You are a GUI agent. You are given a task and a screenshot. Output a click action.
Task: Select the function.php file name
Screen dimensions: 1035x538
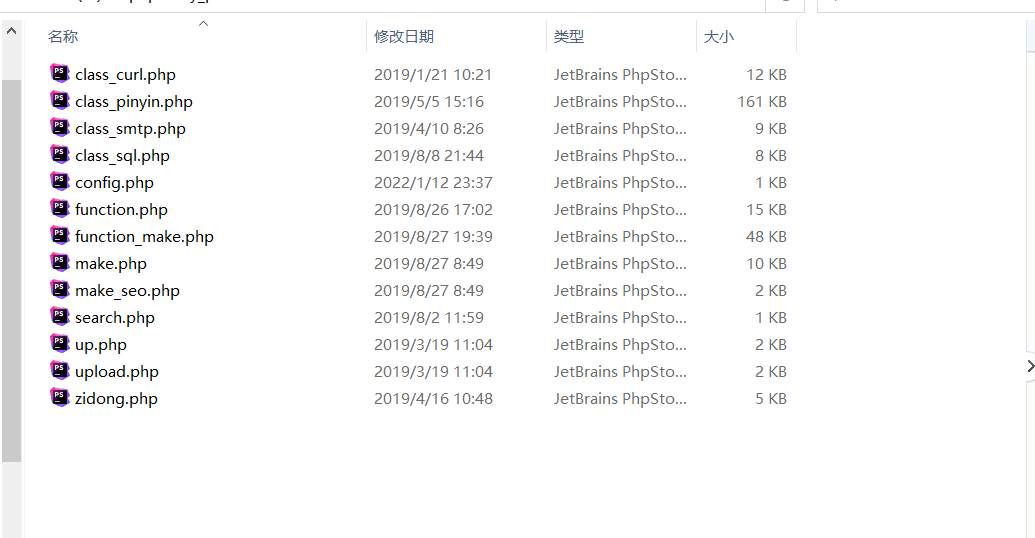pyautogui.click(x=121, y=209)
